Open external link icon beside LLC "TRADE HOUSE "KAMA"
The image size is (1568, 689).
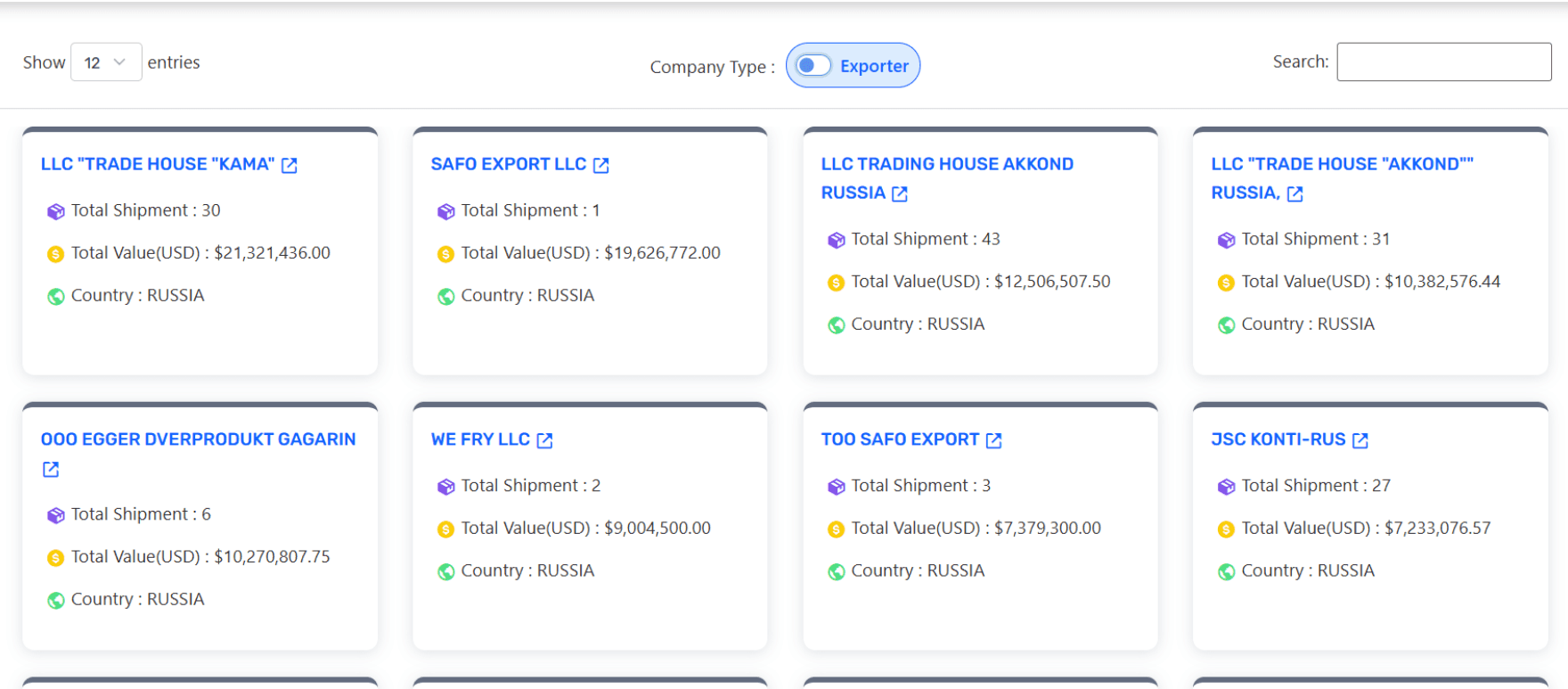290,165
